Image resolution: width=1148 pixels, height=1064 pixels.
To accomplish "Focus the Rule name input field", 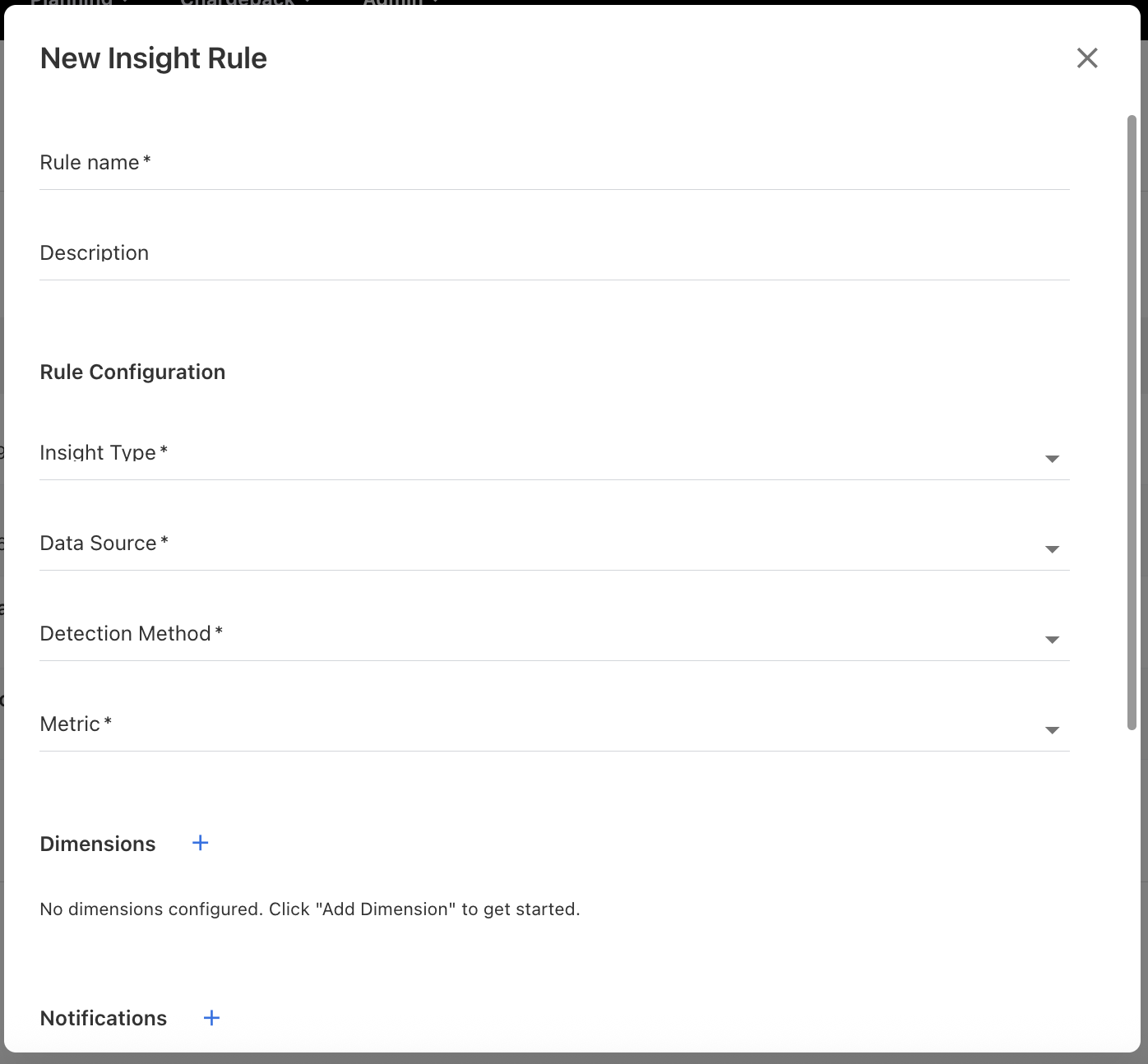I will pos(553,164).
